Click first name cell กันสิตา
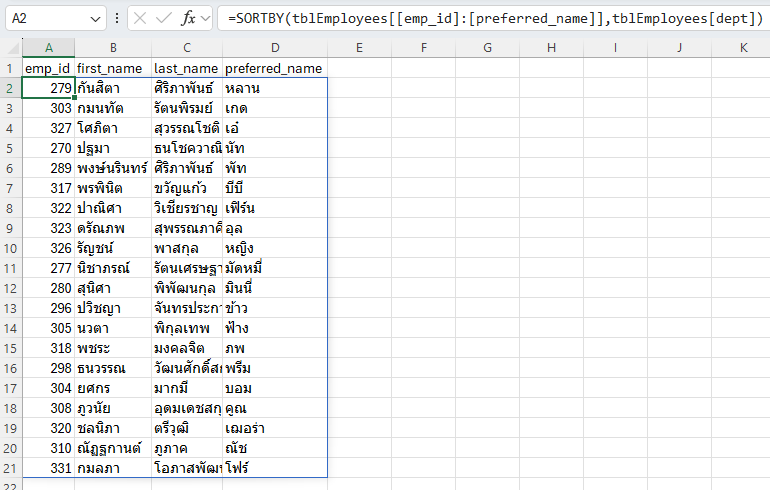Screen dimensions: 770x490 113,88
